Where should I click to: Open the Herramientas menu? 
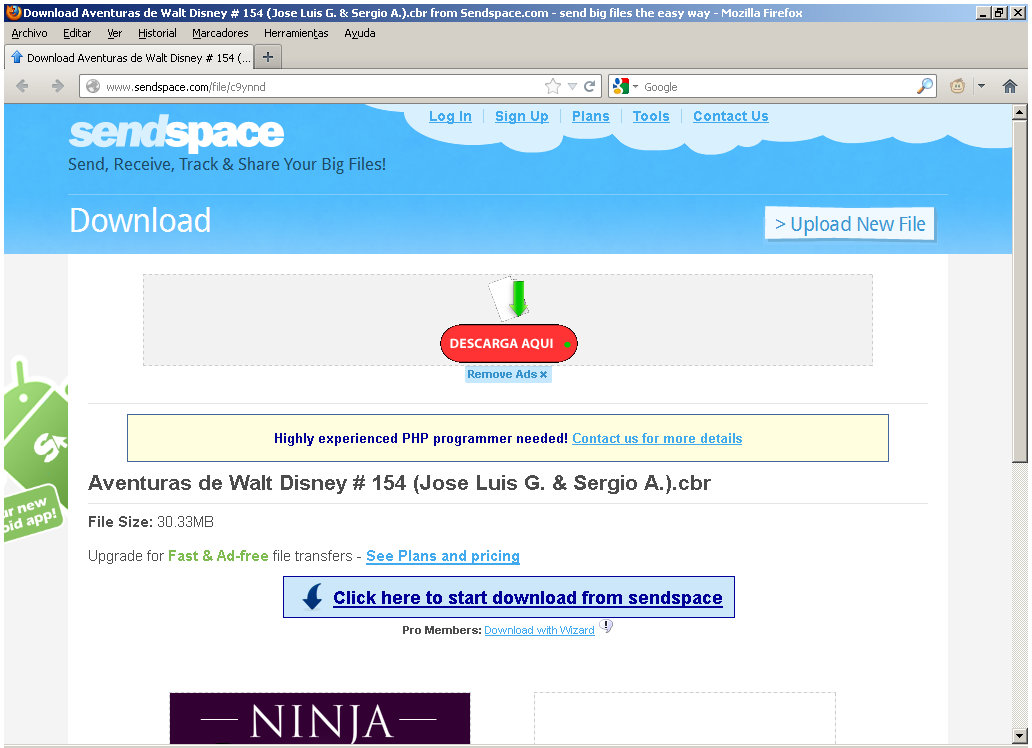pos(296,33)
